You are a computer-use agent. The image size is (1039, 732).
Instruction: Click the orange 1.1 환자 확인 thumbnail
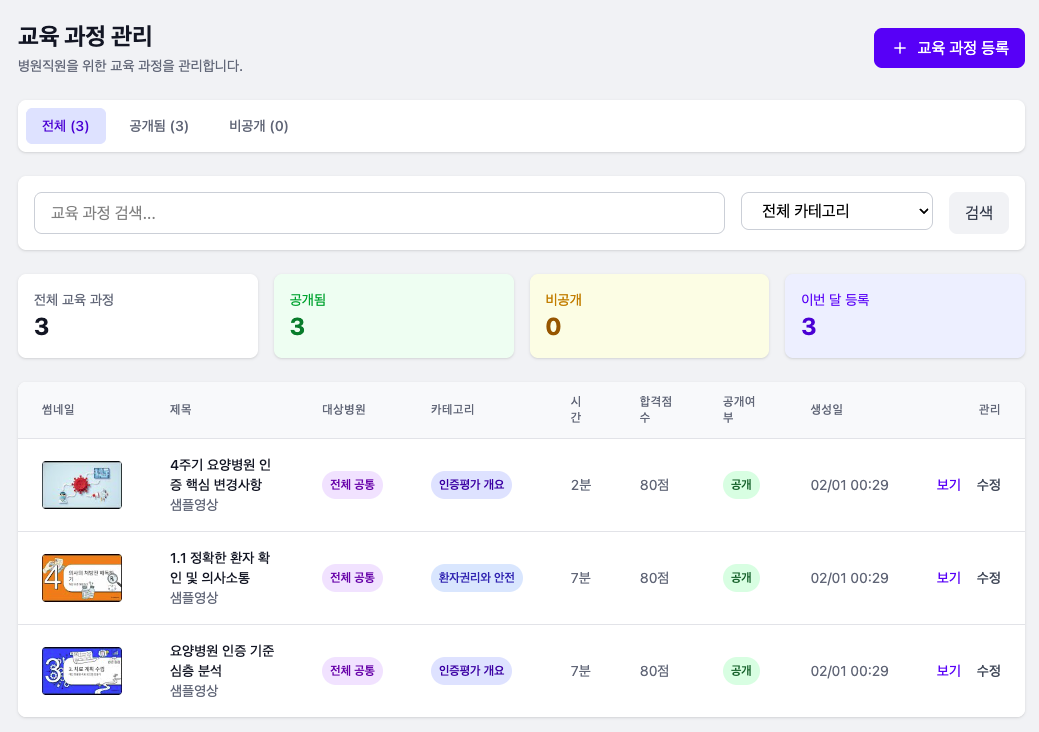82,578
